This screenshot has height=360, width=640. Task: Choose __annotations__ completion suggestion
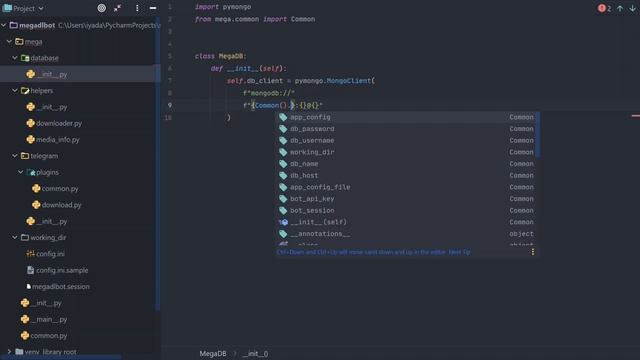pos(406,234)
